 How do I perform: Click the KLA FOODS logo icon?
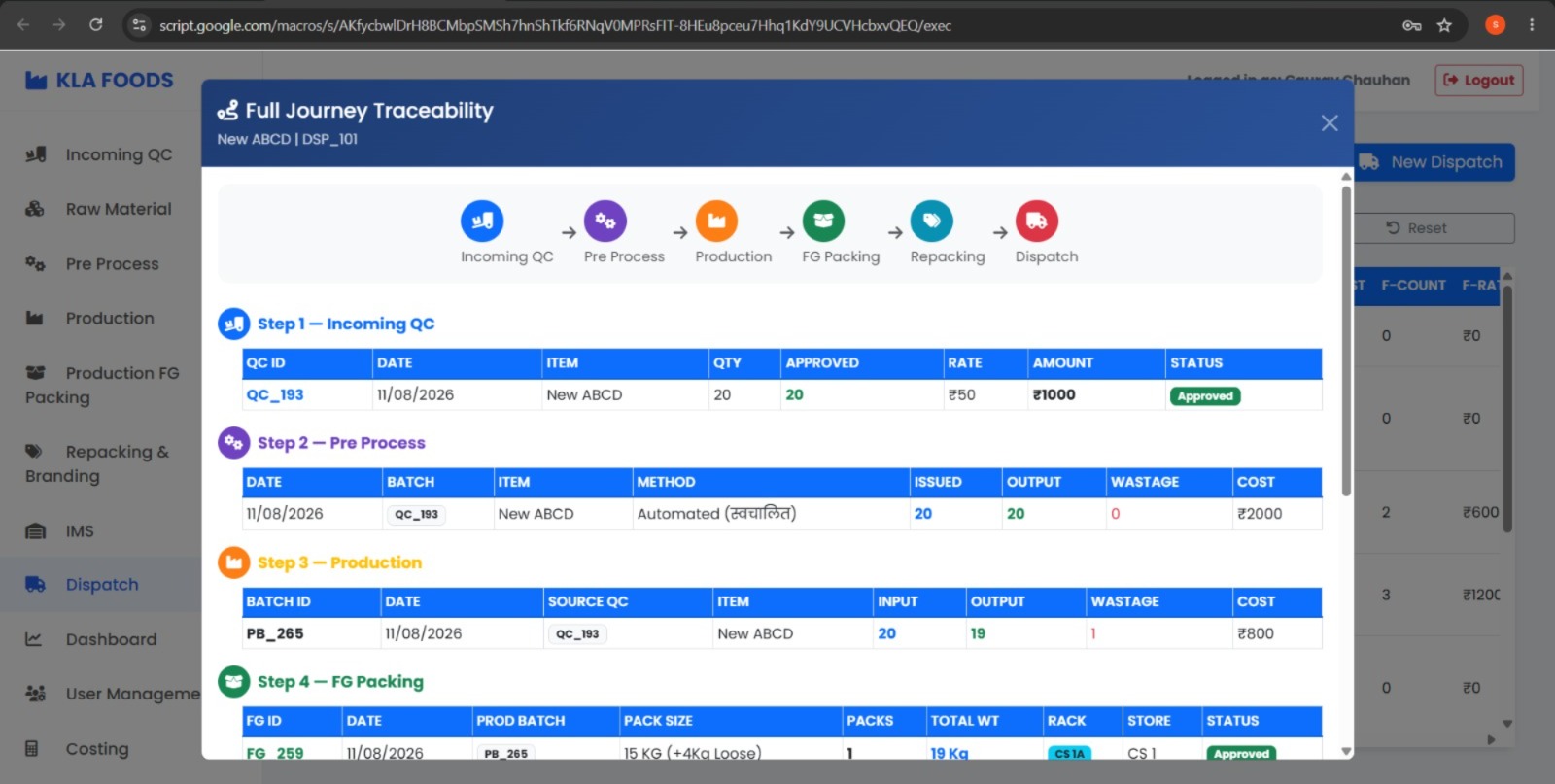[36, 81]
